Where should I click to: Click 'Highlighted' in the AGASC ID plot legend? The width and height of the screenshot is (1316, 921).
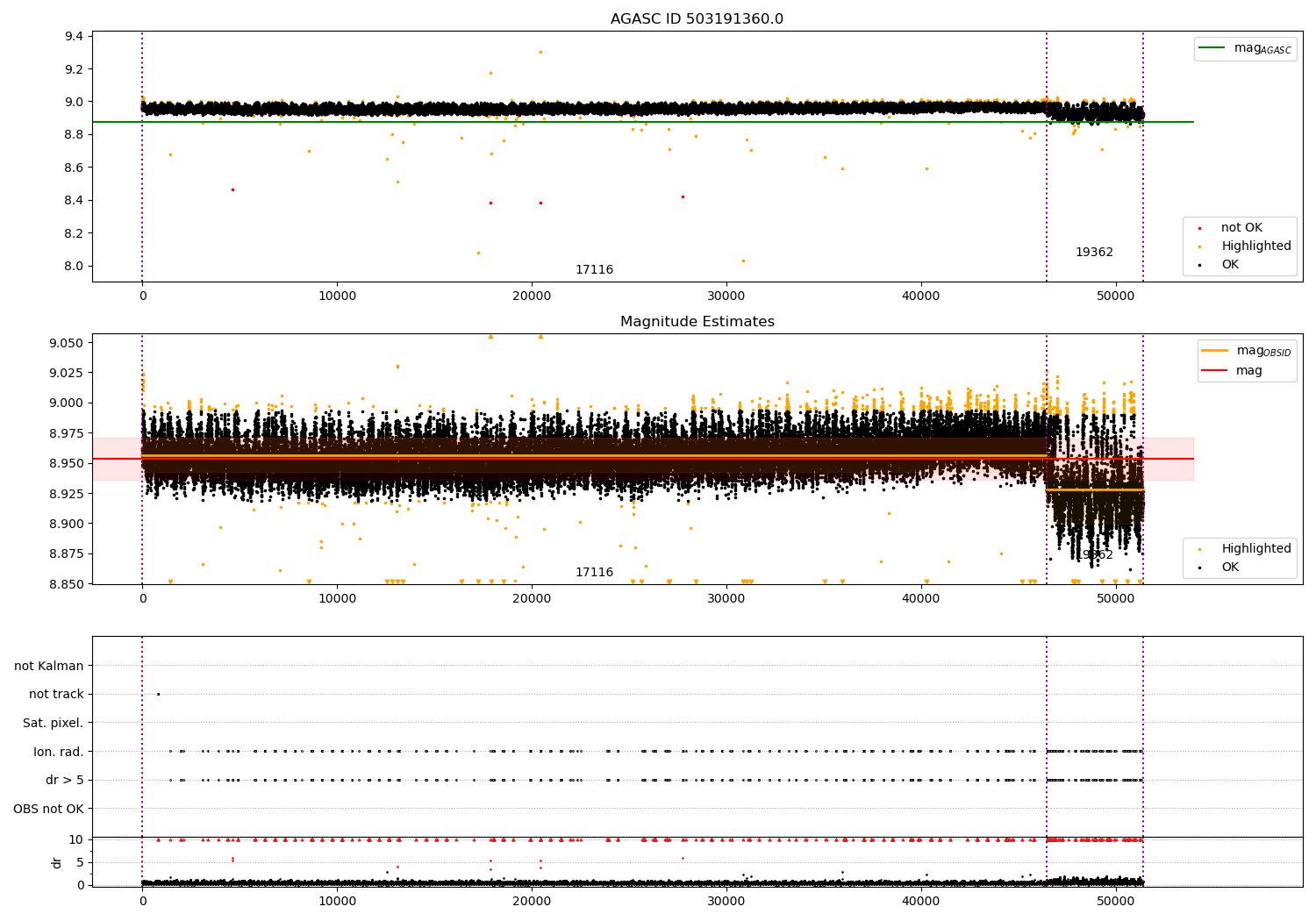[1256, 246]
